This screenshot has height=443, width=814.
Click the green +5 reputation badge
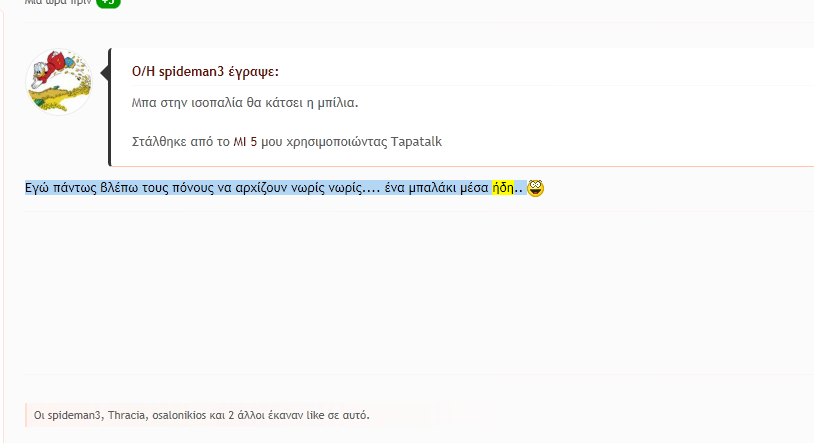(108, 3)
